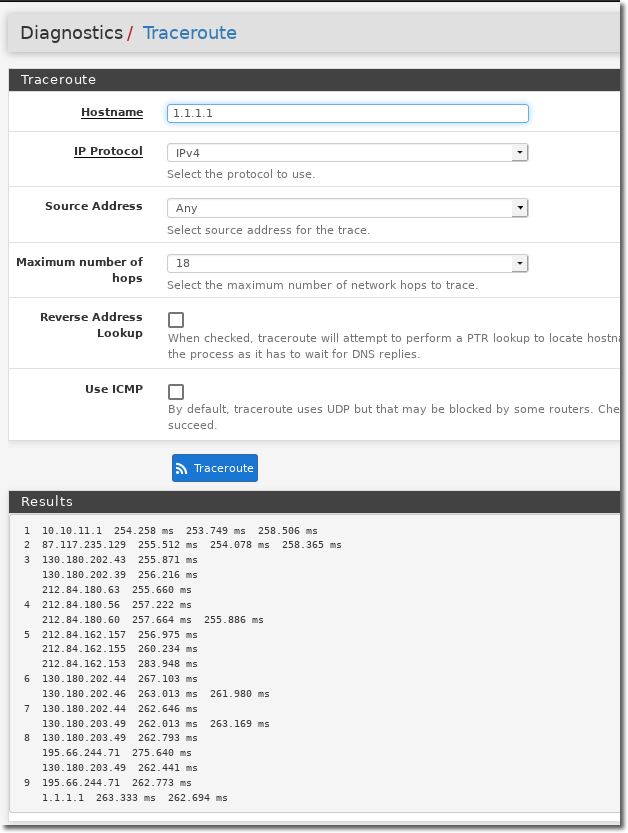The height and width of the screenshot is (833, 628).
Task: Enable the Reverse Address Lookup checkbox
Action: (x=176, y=319)
